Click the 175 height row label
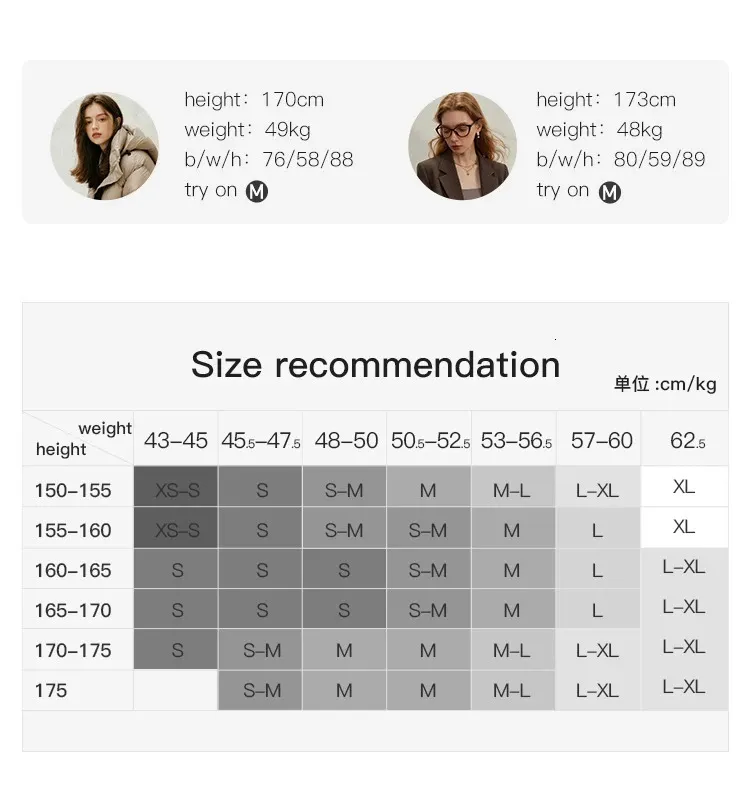 pyautogui.click(x=51, y=690)
